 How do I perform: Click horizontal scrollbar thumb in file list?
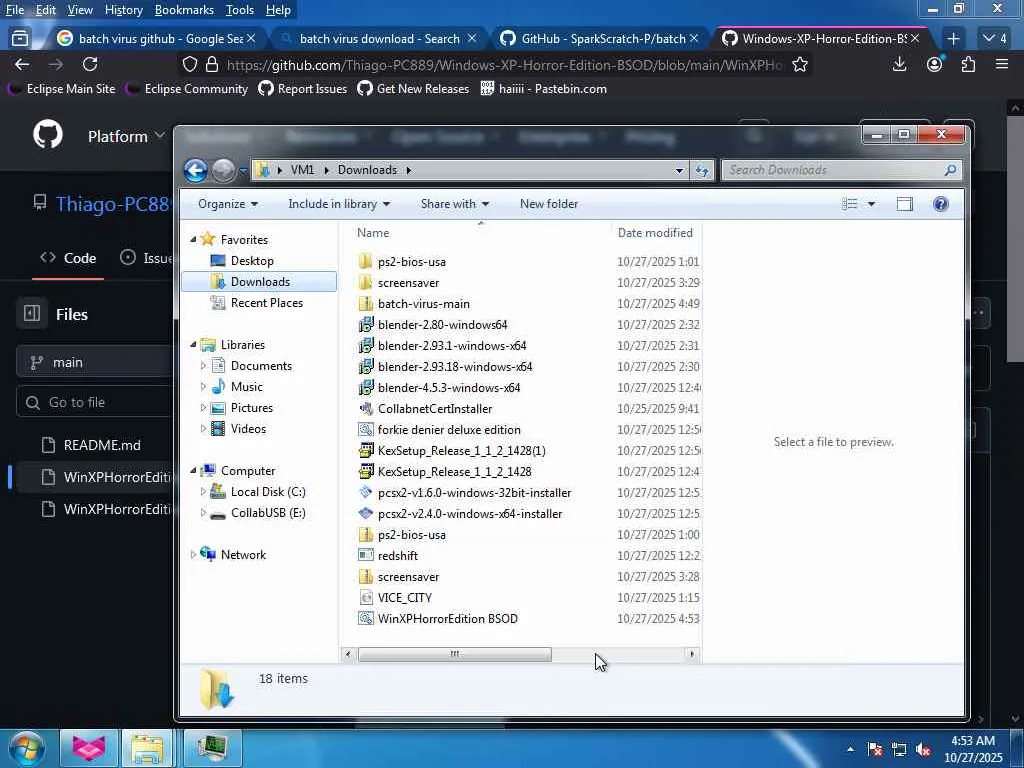click(x=455, y=654)
